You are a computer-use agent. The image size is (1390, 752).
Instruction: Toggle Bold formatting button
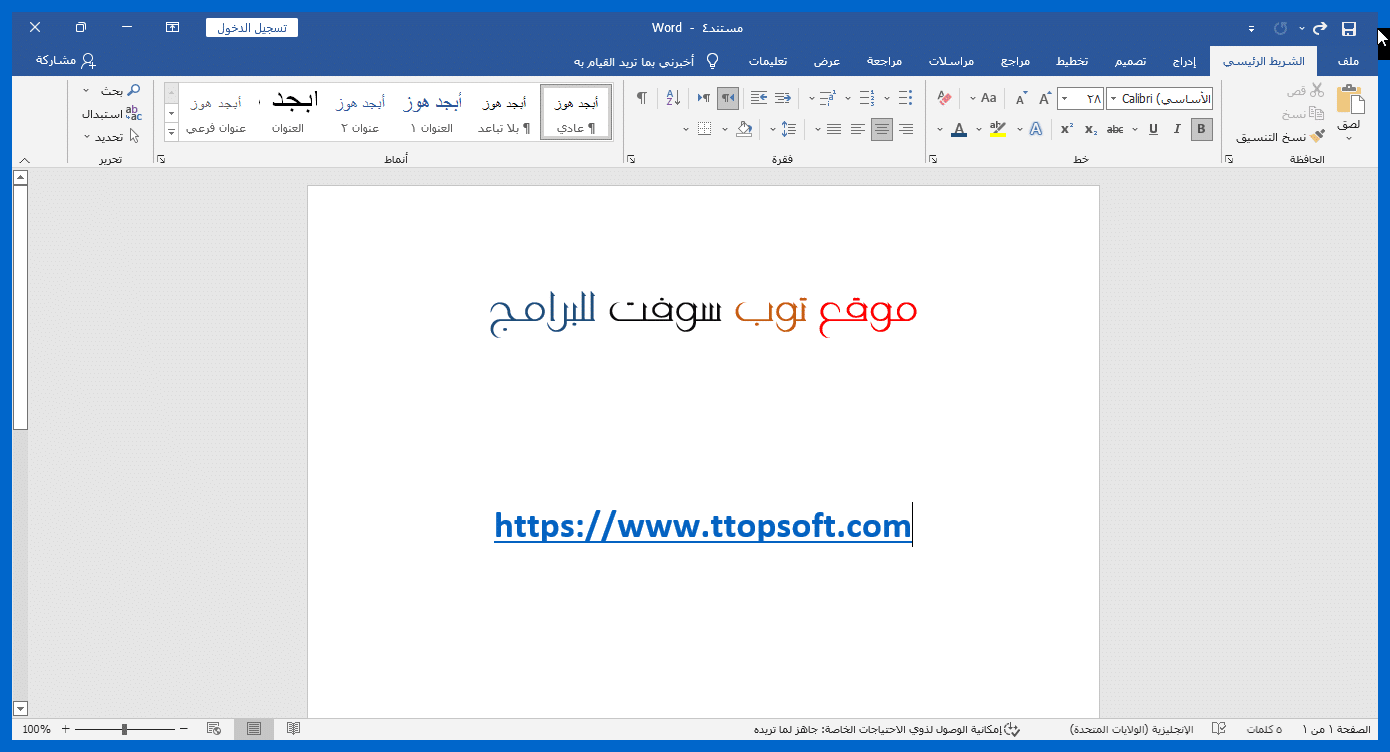1202,129
